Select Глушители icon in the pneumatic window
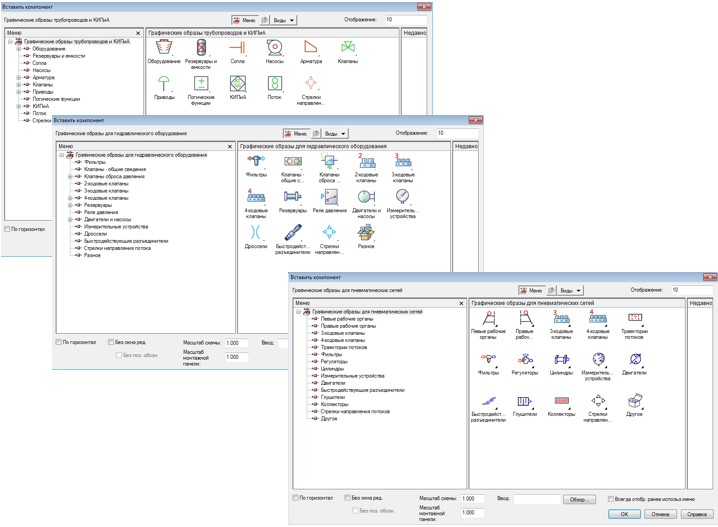 point(525,401)
